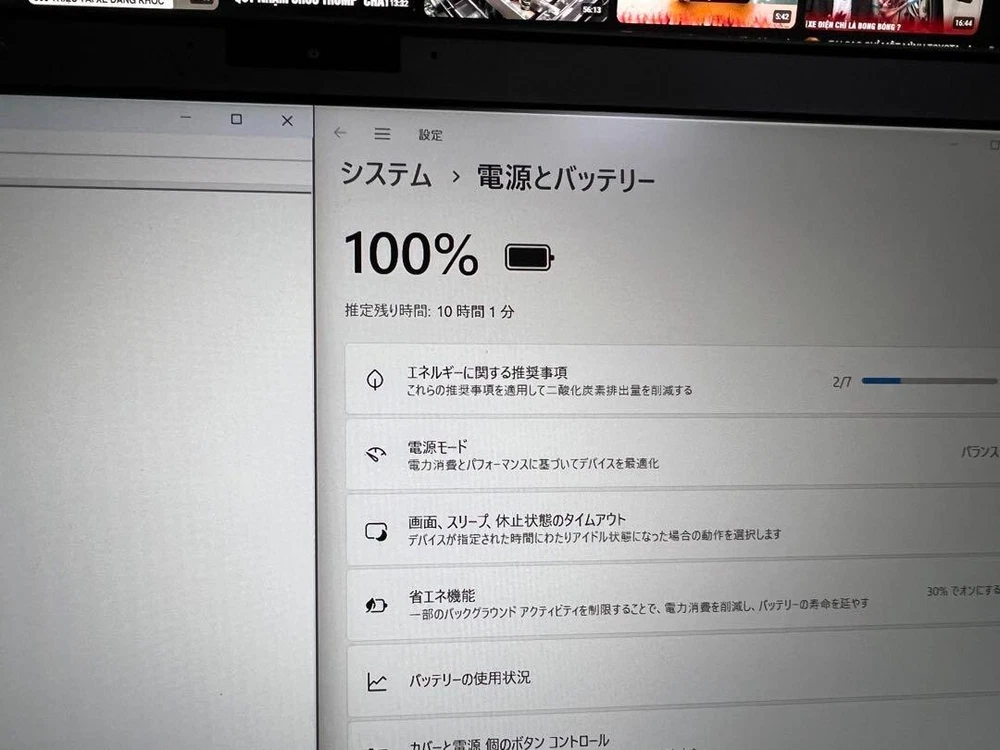The image size is (1000, 750).
Task: Expand 省エネ機能 via '30% でオンにする'
Action: [961, 591]
